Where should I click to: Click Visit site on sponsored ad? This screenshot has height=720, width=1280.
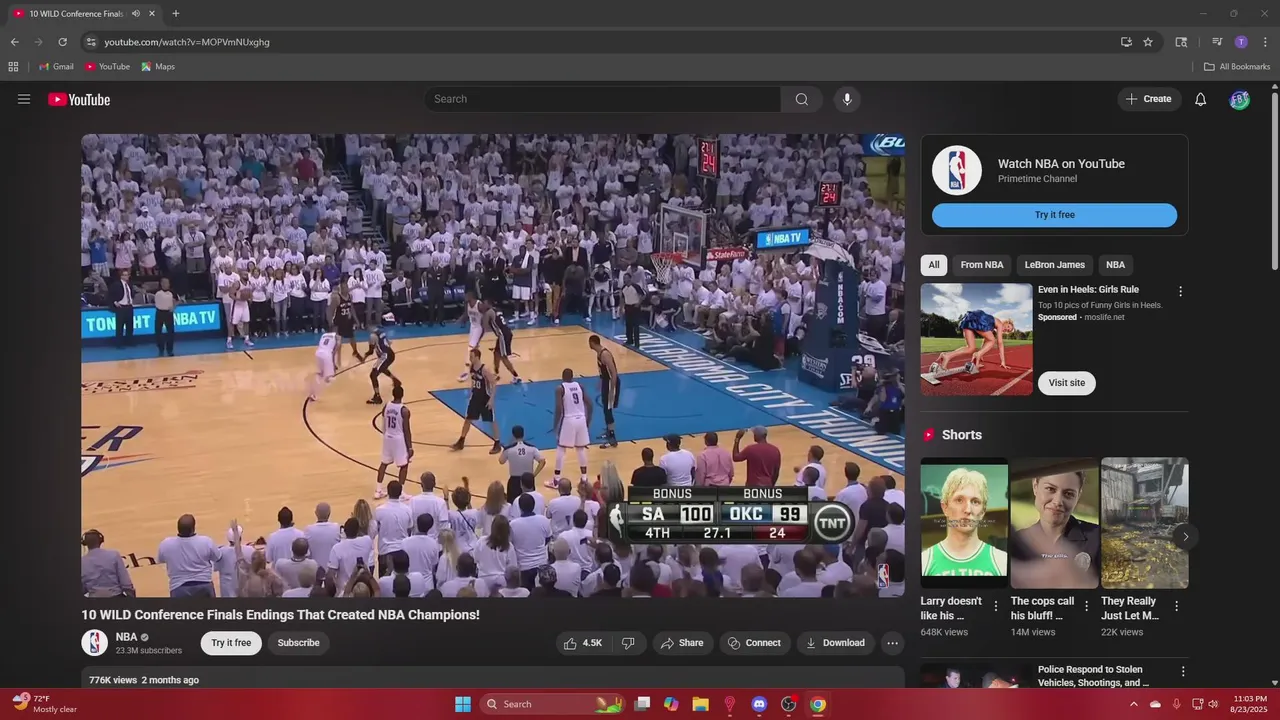(1067, 383)
